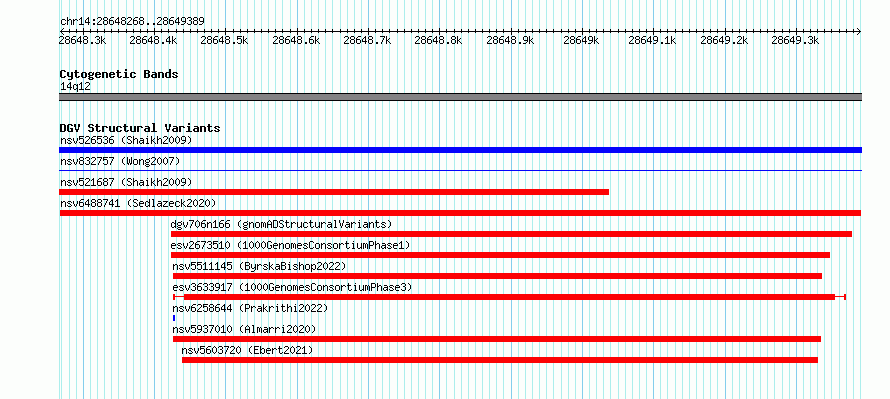This screenshot has width=890, height=399.
Task: Click the 28649.1k ruler tick label
Action: click(x=652, y=40)
